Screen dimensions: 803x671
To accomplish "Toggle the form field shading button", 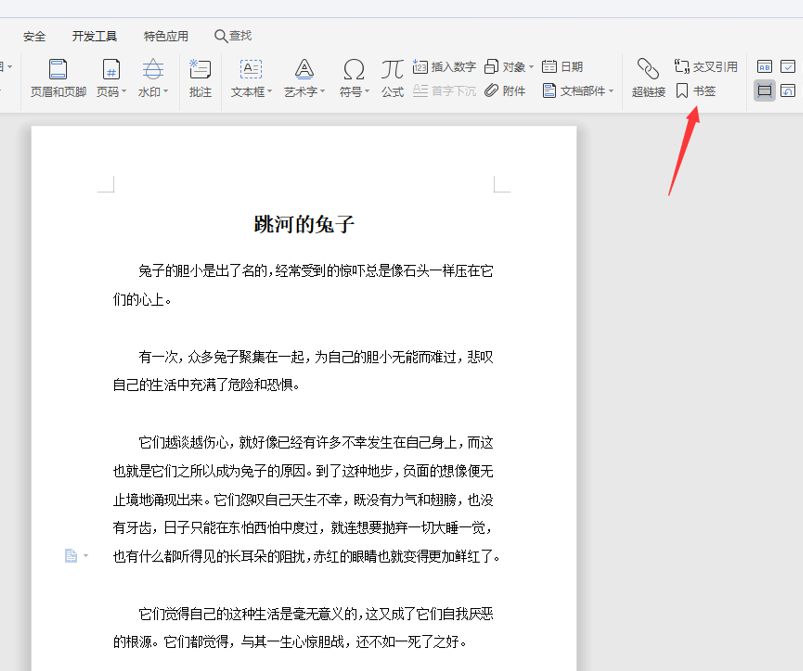I will click(765, 91).
